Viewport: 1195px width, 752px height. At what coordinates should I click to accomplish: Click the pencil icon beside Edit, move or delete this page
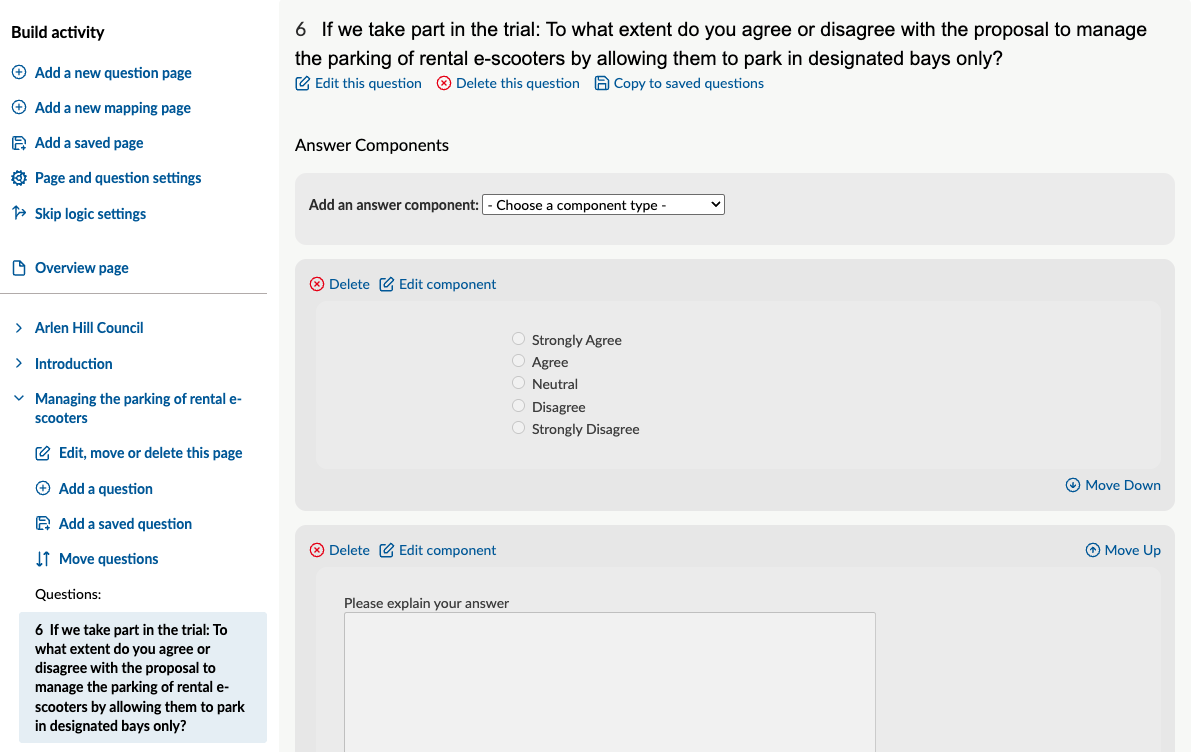[x=43, y=453]
